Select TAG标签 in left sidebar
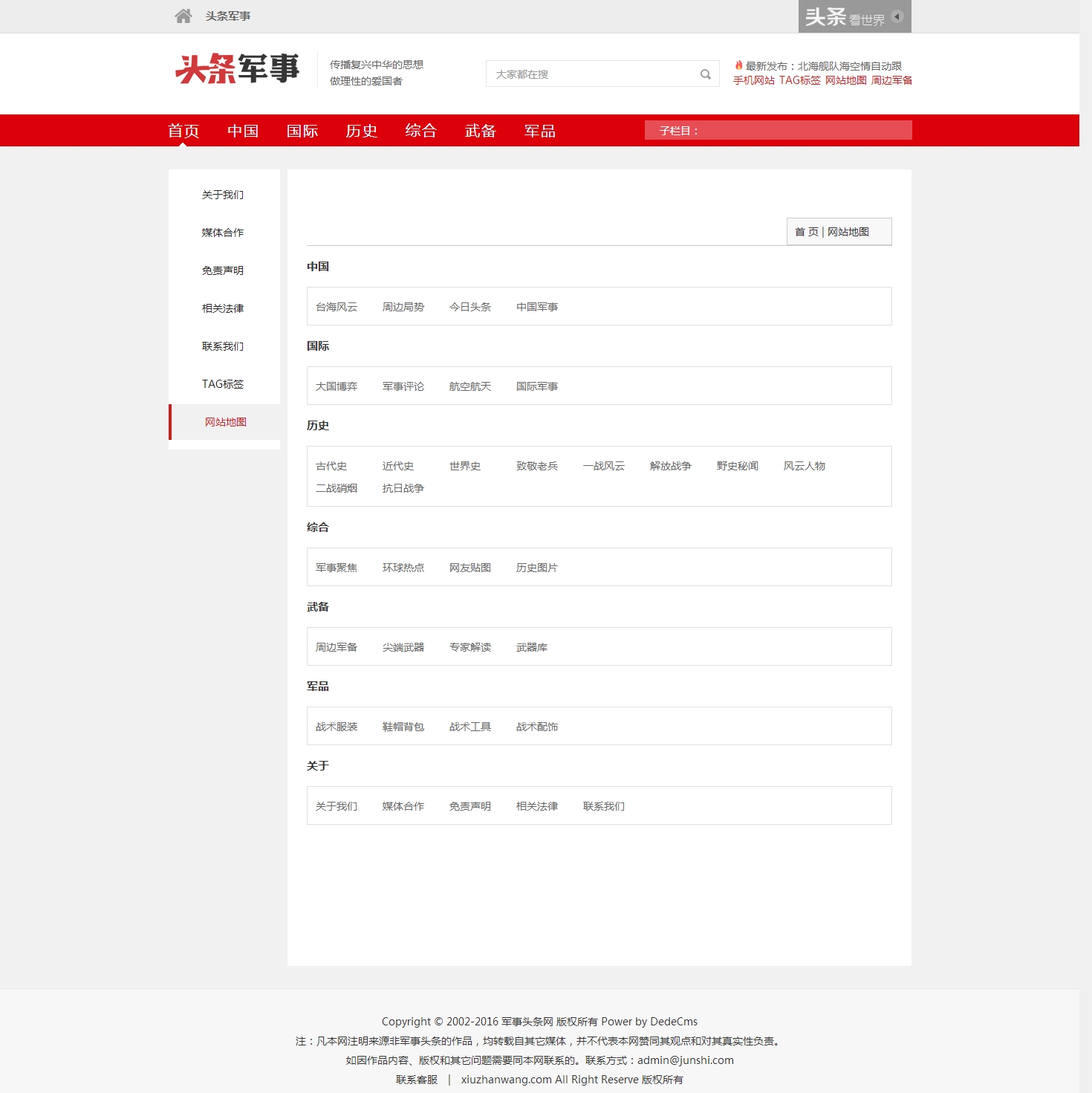The width and height of the screenshot is (1092, 1093). [x=223, y=384]
